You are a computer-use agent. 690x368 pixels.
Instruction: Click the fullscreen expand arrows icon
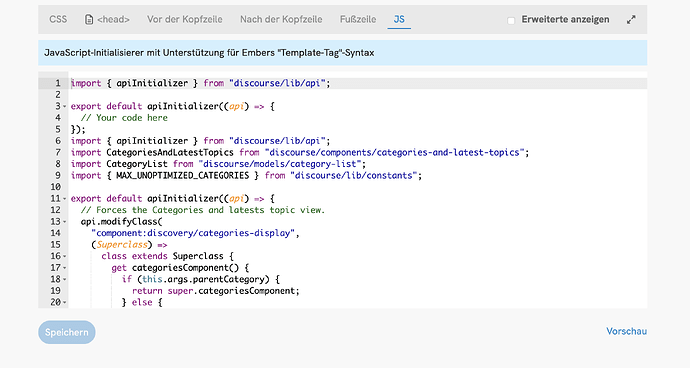click(x=631, y=20)
